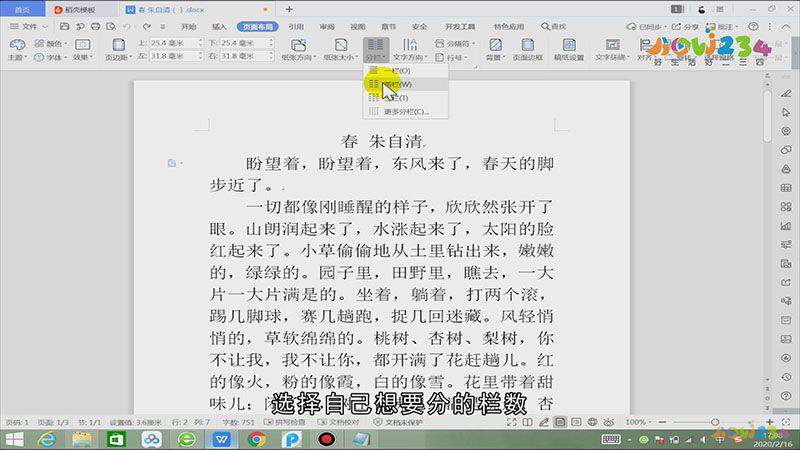The height and width of the screenshot is (450, 800).
Task: Expand the Sync status (已同步) dropdown
Action: point(647,26)
